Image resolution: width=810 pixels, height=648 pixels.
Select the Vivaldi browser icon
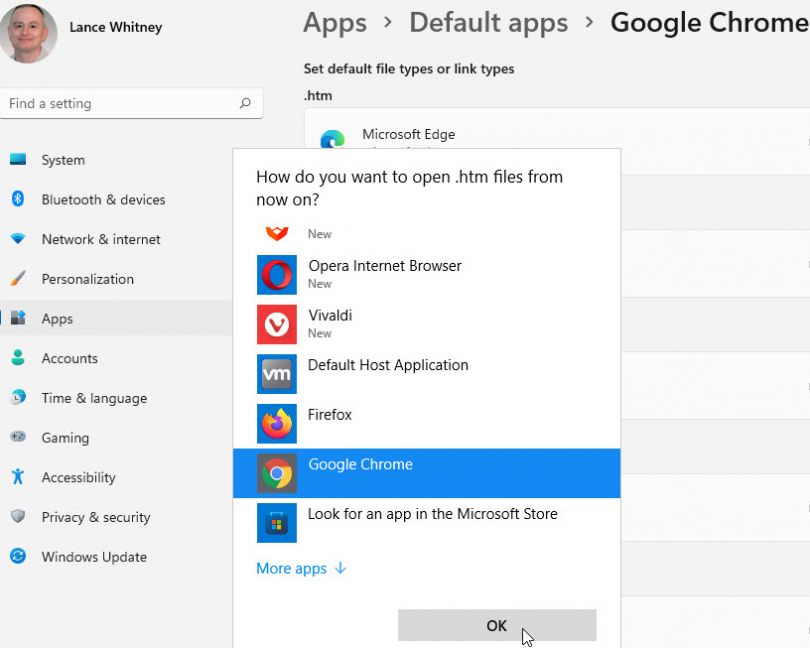pyautogui.click(x=276, y=324)
